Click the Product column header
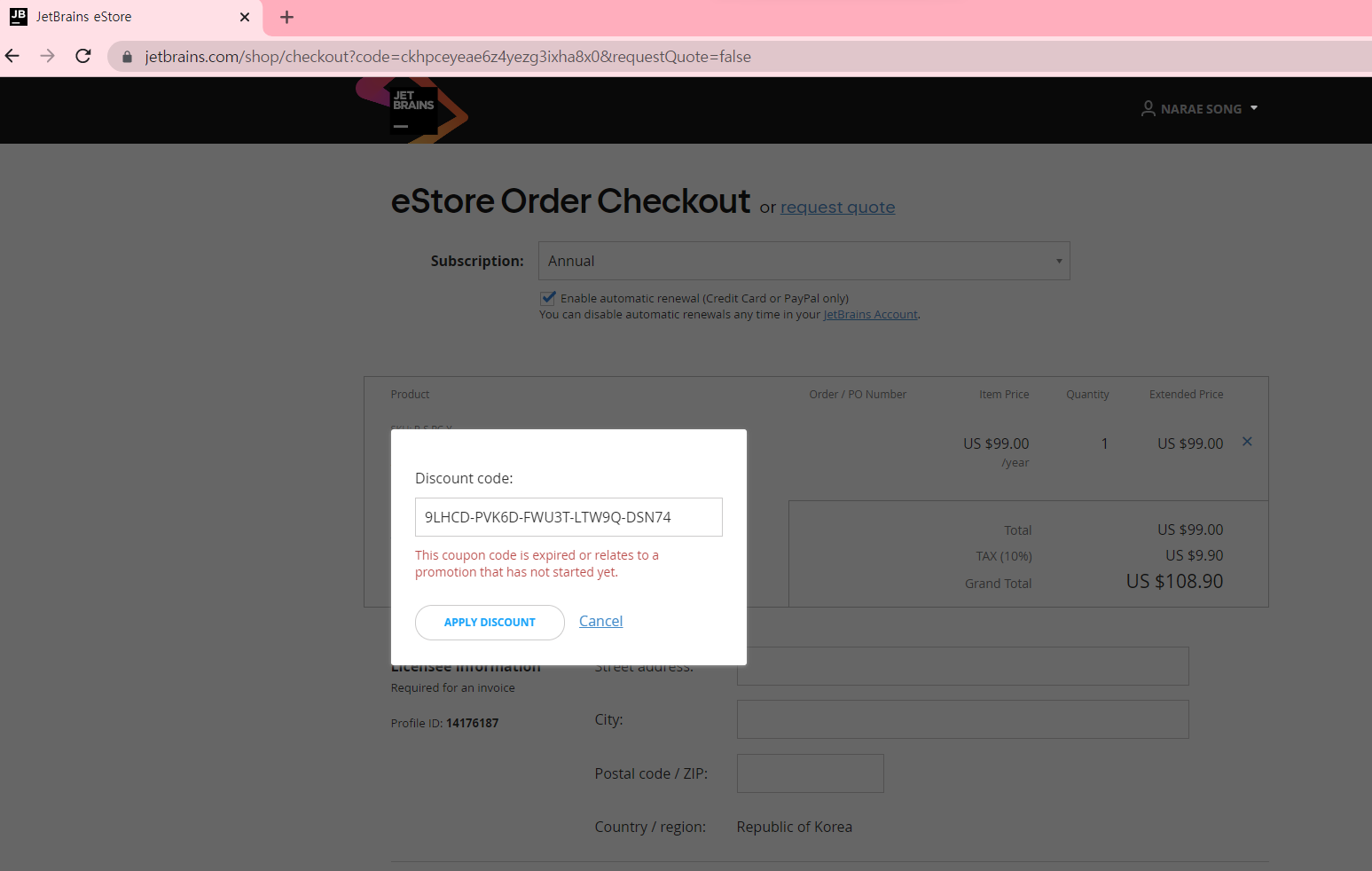1372x871 pixels. [x=410, y=395]
